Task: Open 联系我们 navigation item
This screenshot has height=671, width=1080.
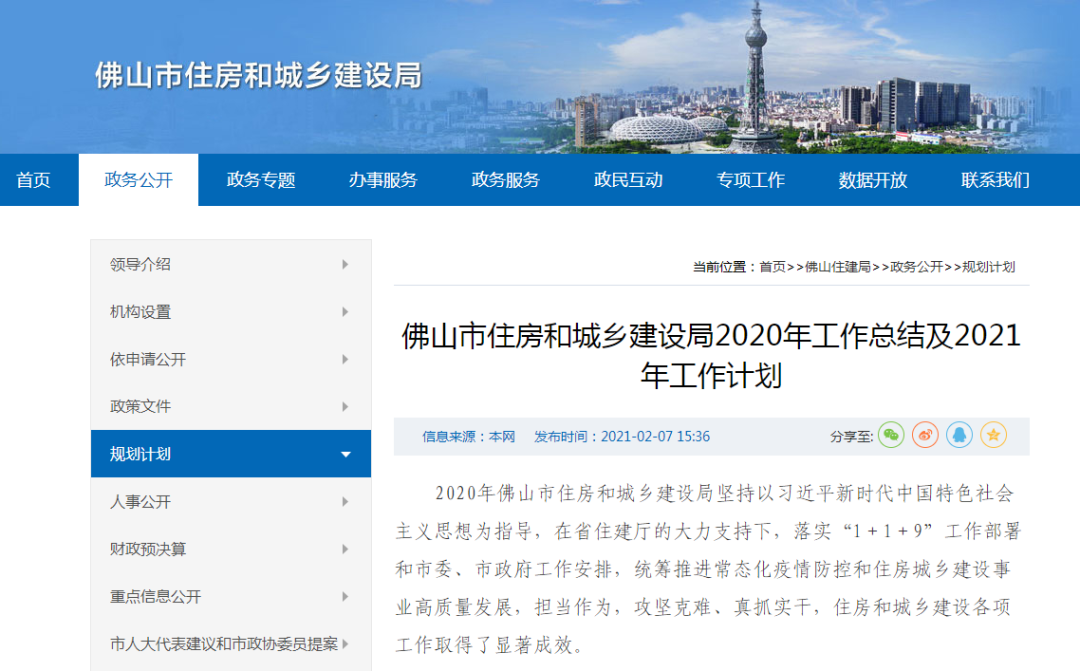Action: pos(995,180)
